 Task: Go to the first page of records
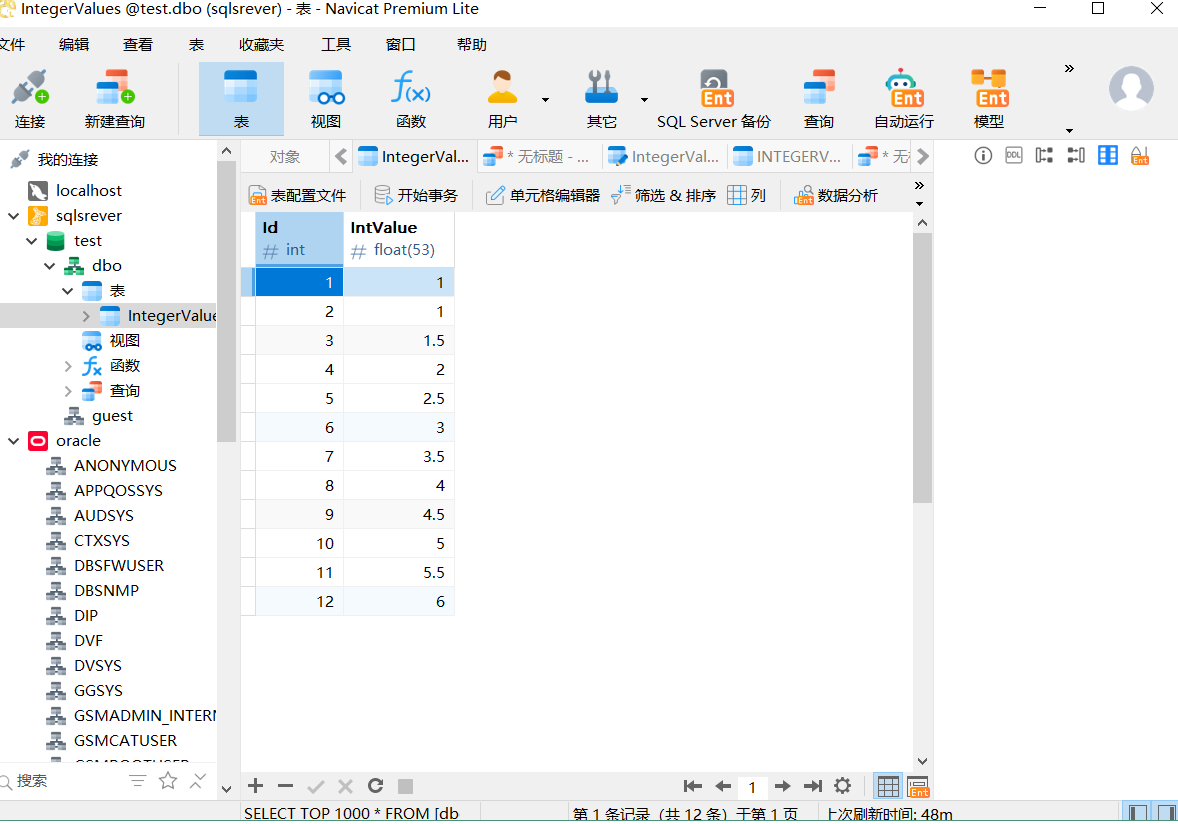pos(693,786)
